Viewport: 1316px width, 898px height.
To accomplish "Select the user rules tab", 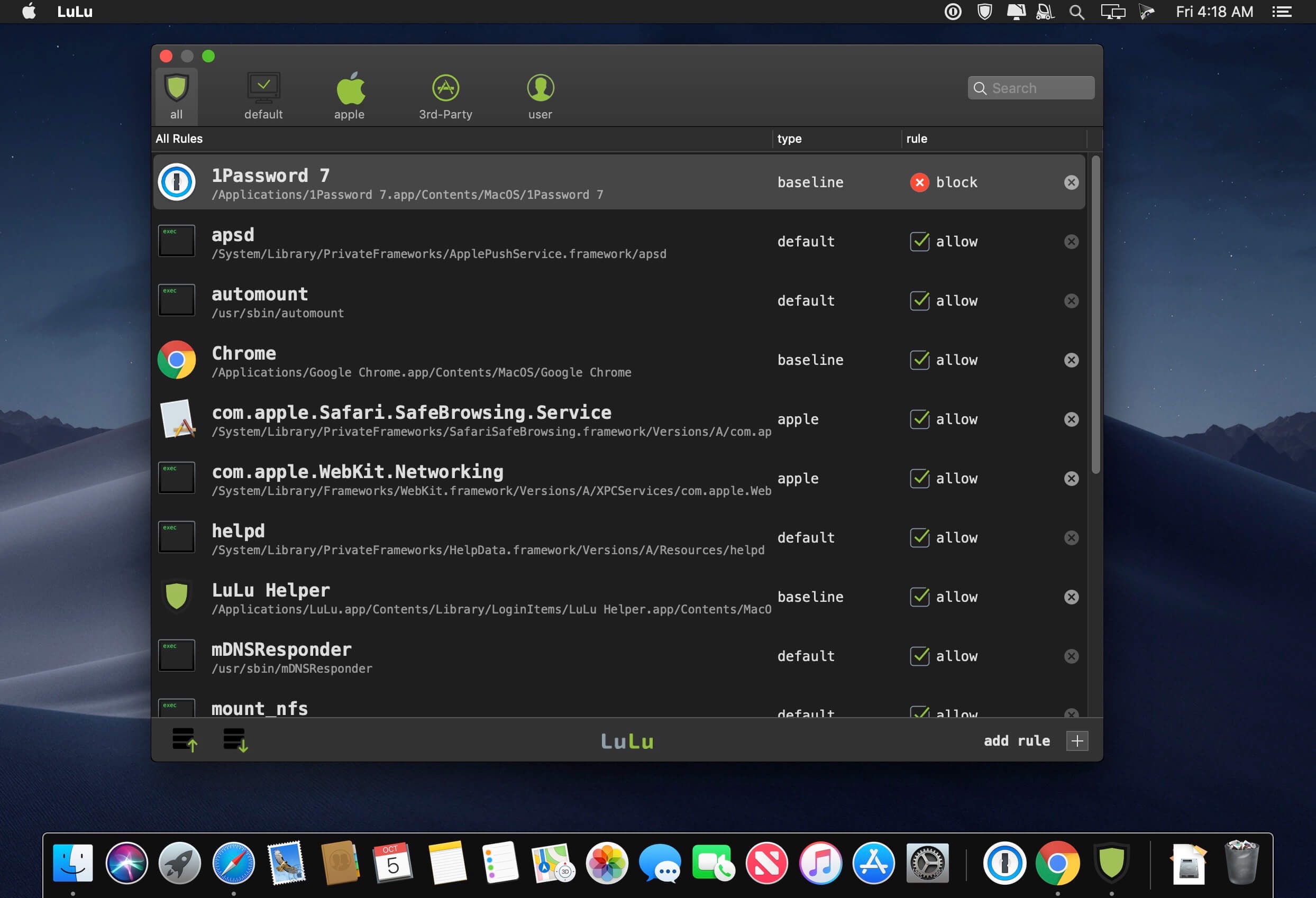I will pyautogui.click(x=540, y=96).
